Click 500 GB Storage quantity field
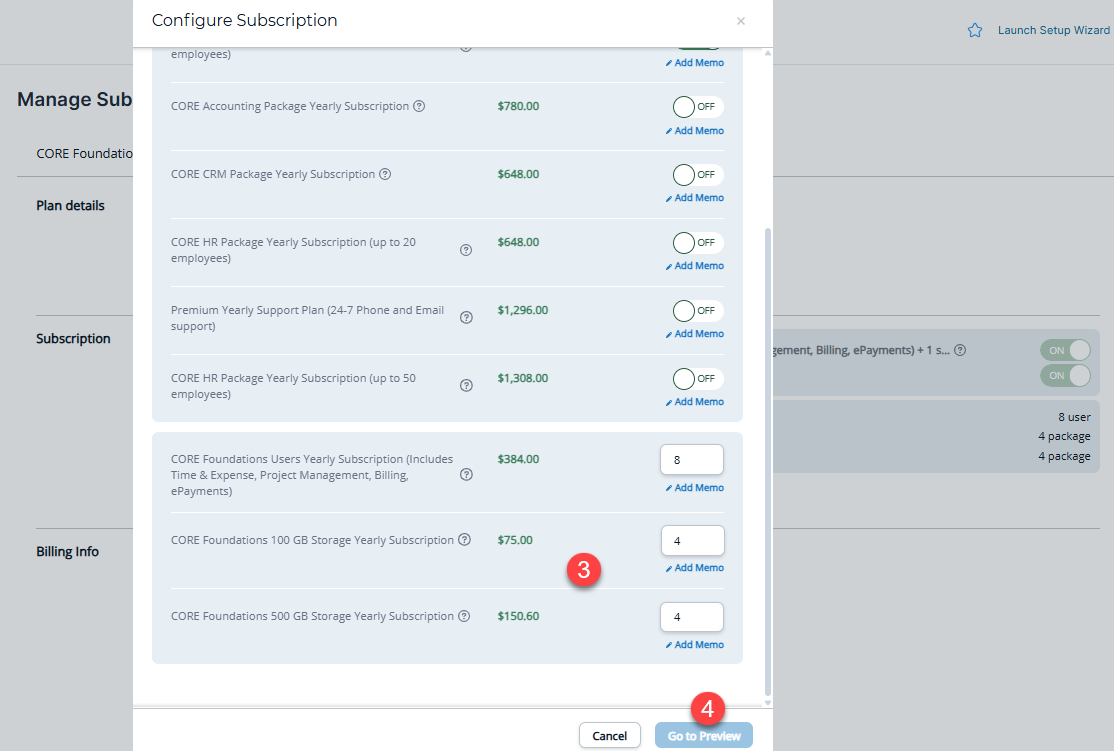The width and height of the screenshot is (1114, 751). click(x=692, y=617)
